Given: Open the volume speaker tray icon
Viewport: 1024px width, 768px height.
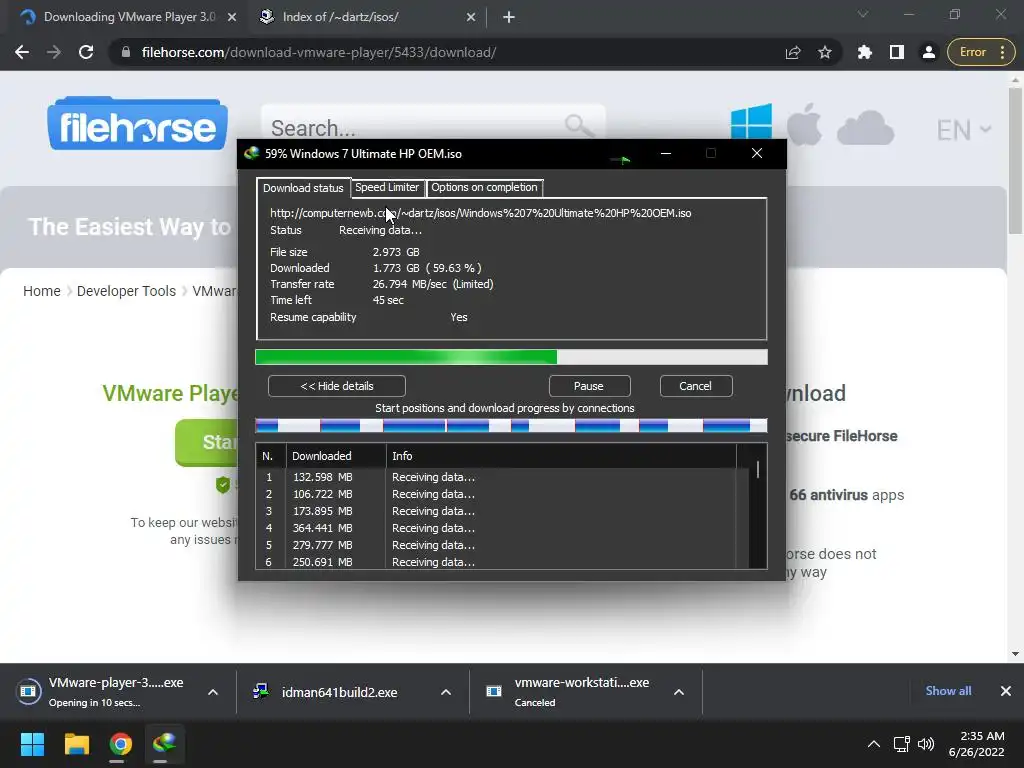Looking at the screenshot, I should [x=926, y=744].
